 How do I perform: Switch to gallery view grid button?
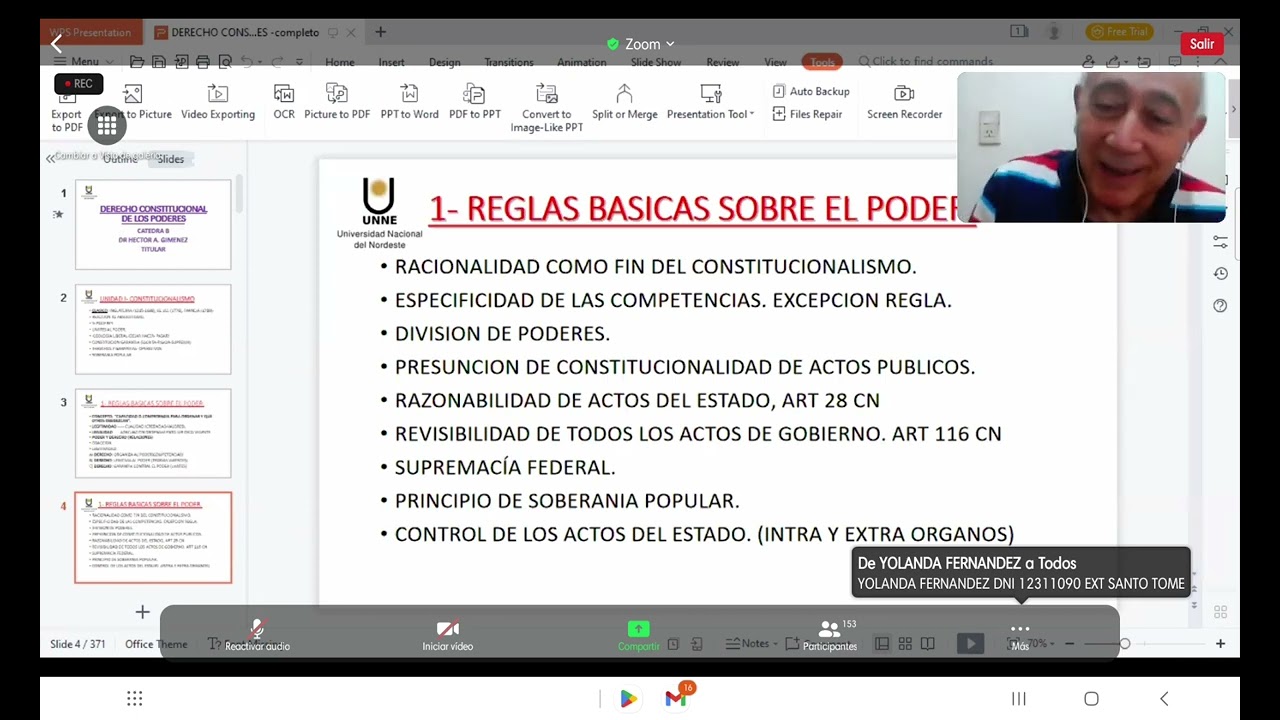coord(107,126)
